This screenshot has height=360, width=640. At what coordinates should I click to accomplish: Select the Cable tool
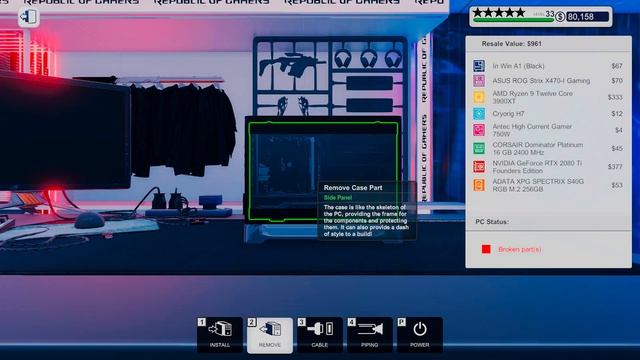click(320, 335)
